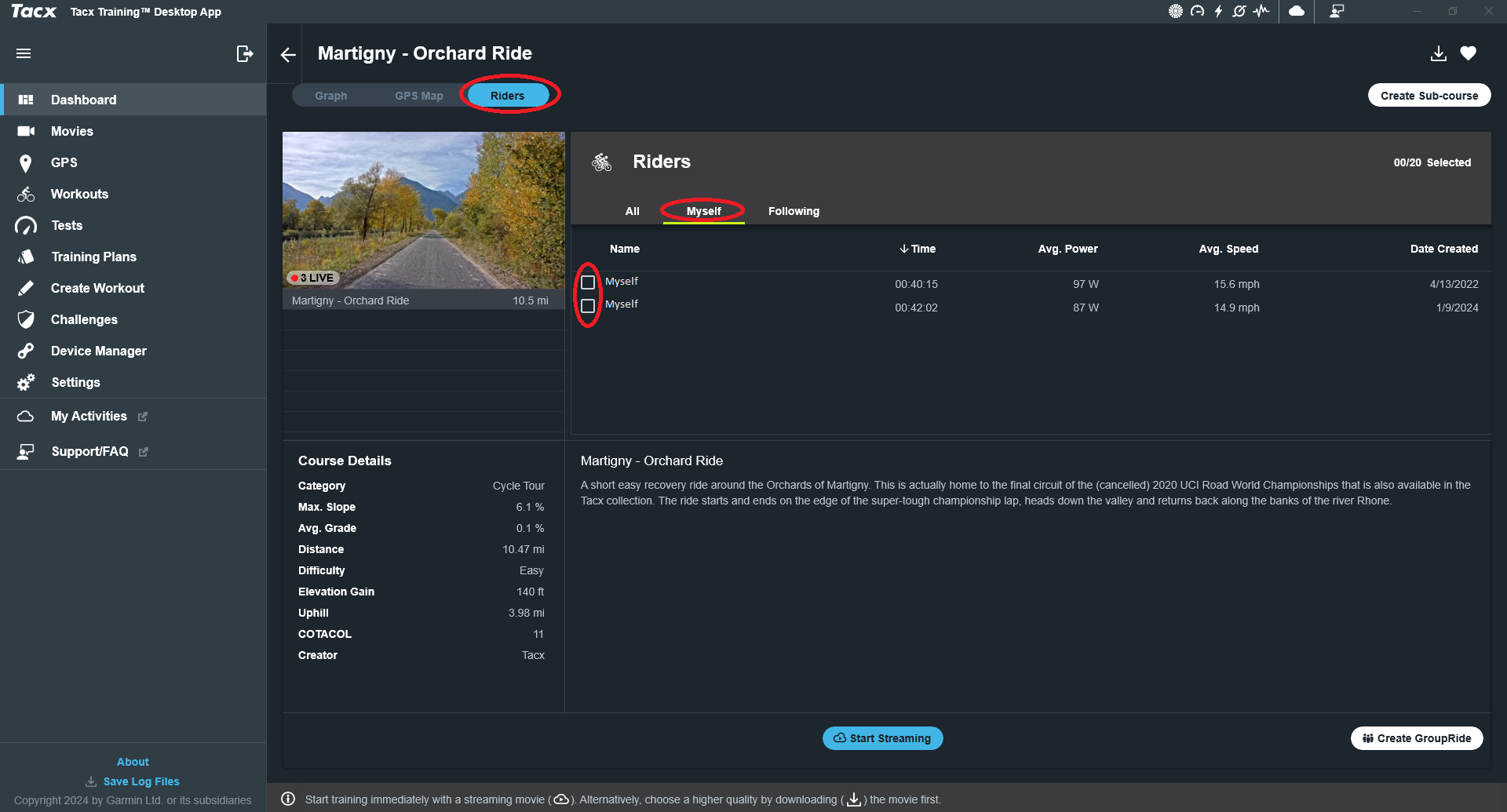Click the Start Streaming button
The width and height of the screenshot is (1507, 812).
coord(882,738)
